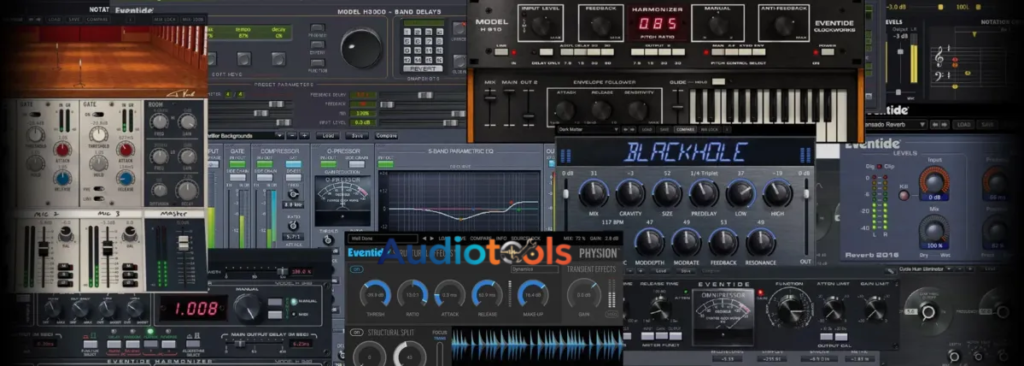Click the Omnipressor Atten Limit knob
The image size is (1024, 366).
point(832,310)
